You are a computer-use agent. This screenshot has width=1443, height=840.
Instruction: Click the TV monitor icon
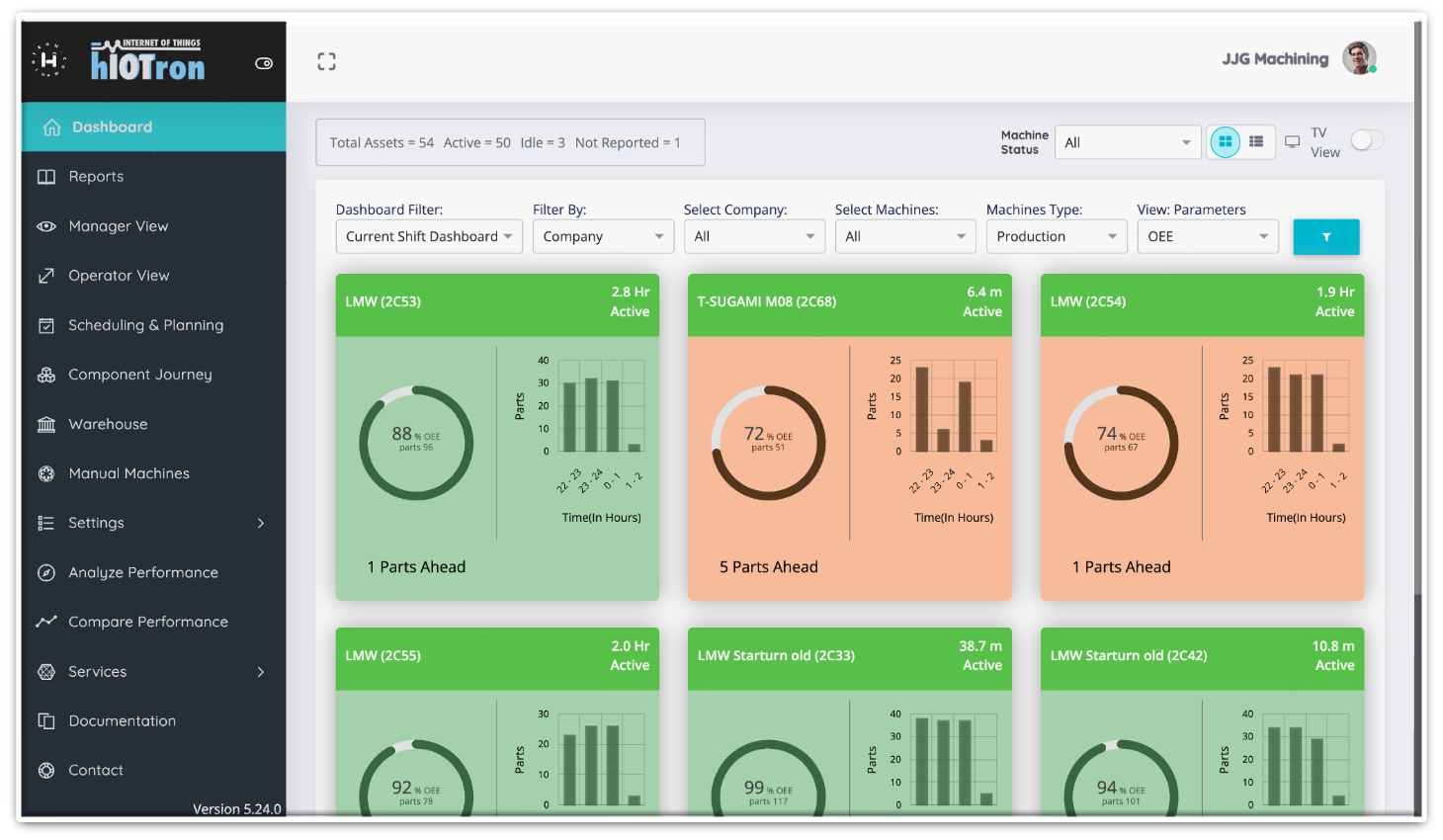click(x=1292, y=142)
